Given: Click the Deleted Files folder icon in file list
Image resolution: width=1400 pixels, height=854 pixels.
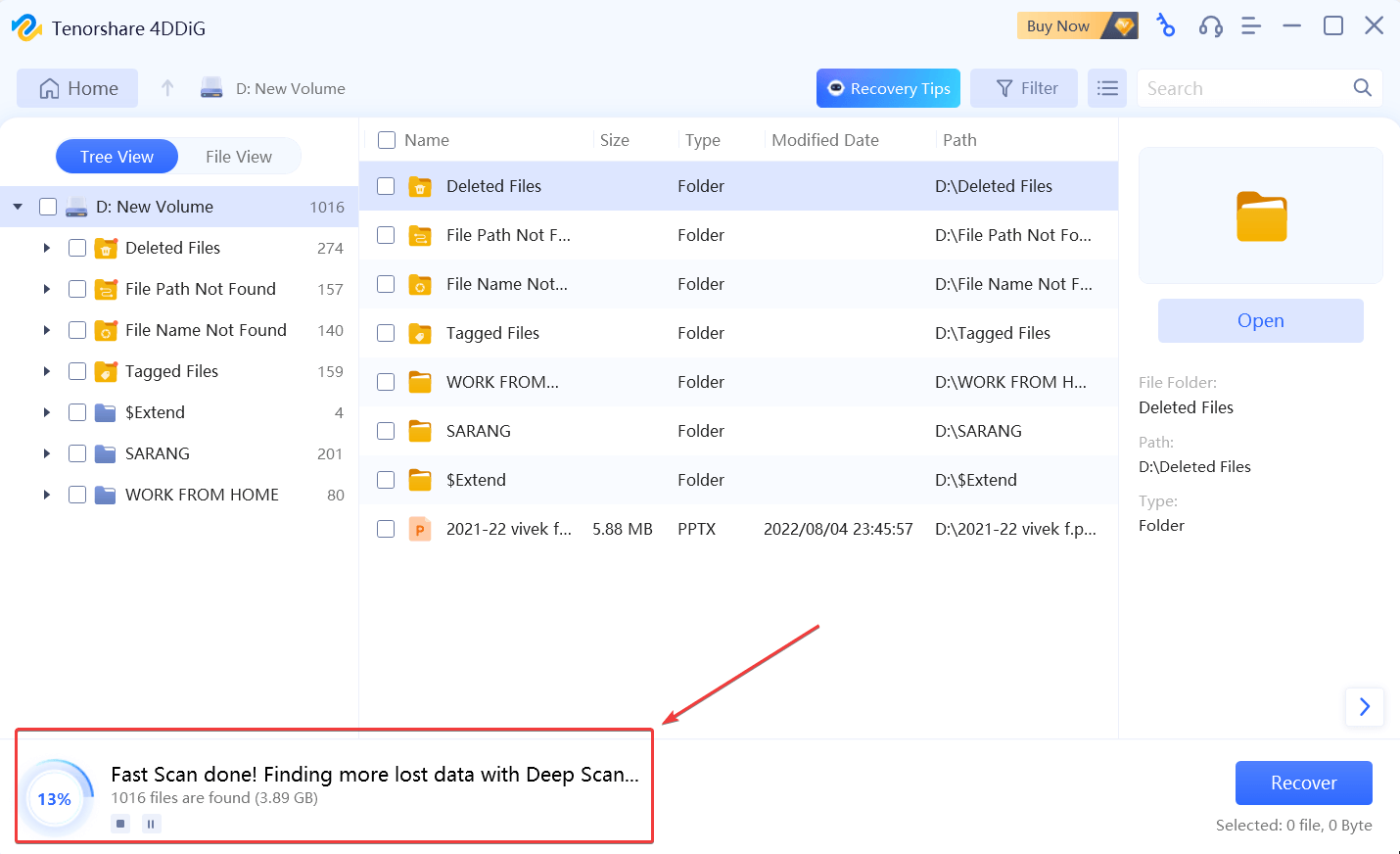Looking at the screenshot, I should tap(420, 186).
